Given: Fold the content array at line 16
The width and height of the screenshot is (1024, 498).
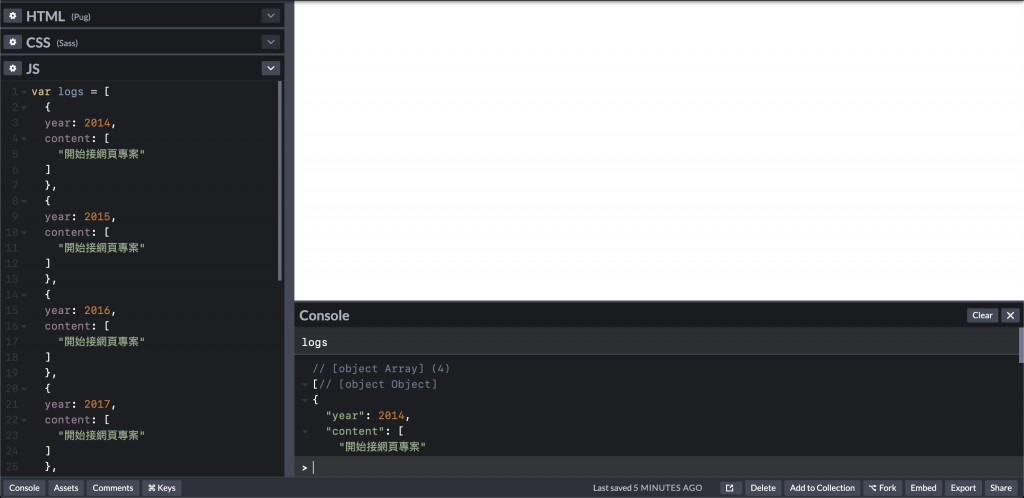Looking at the screenshot, I should 24,326.
